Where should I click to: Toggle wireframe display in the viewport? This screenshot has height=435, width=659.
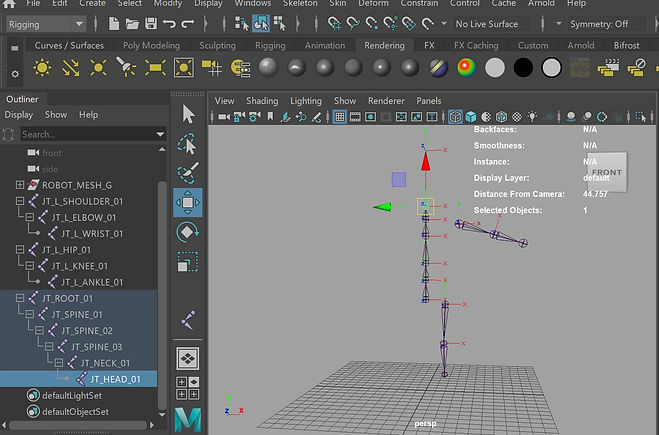(x=455, y=117)
